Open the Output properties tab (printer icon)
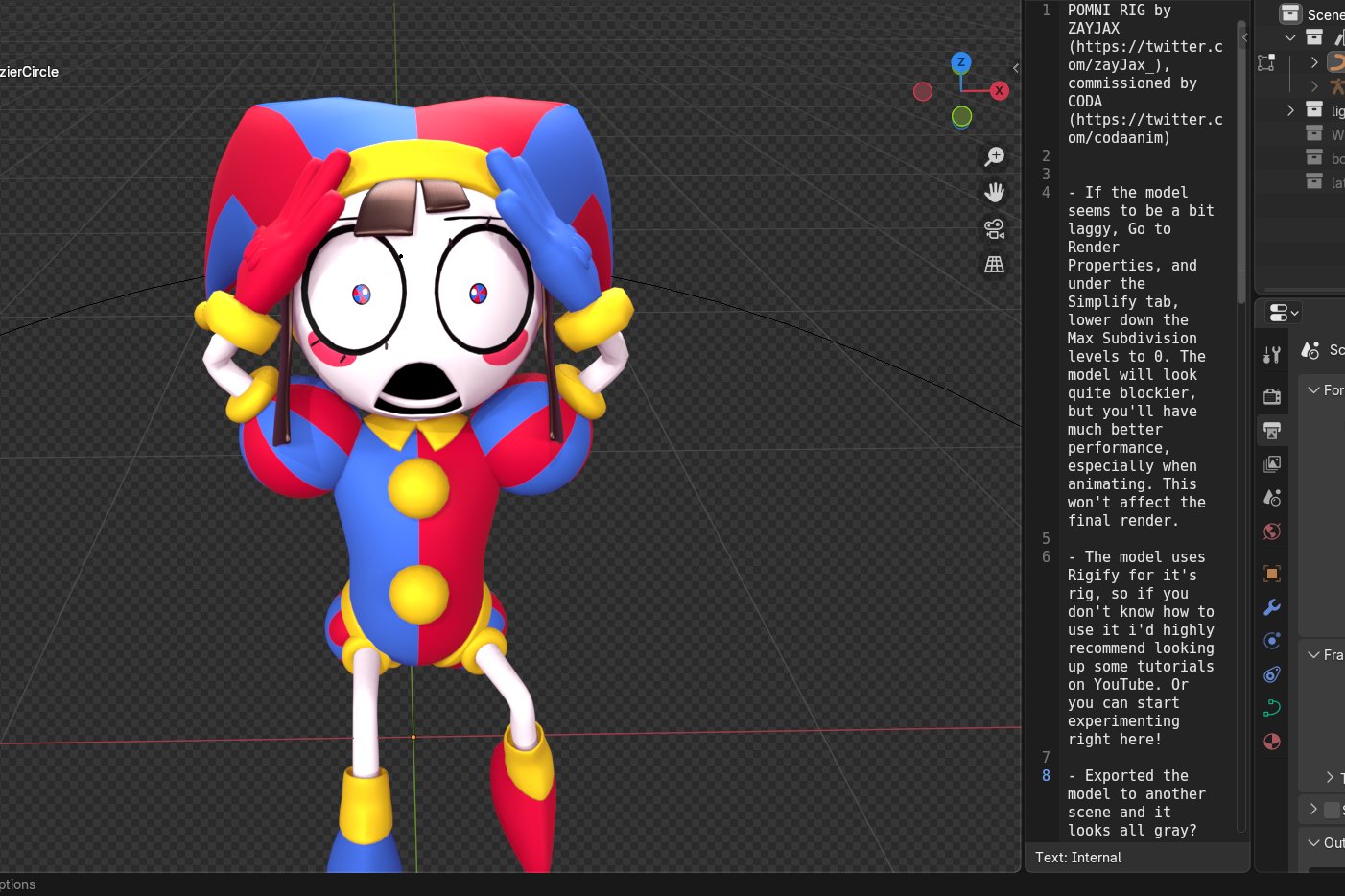Image resolution: width=1345 pixels, height=896 pixels. click(1272, 431)
